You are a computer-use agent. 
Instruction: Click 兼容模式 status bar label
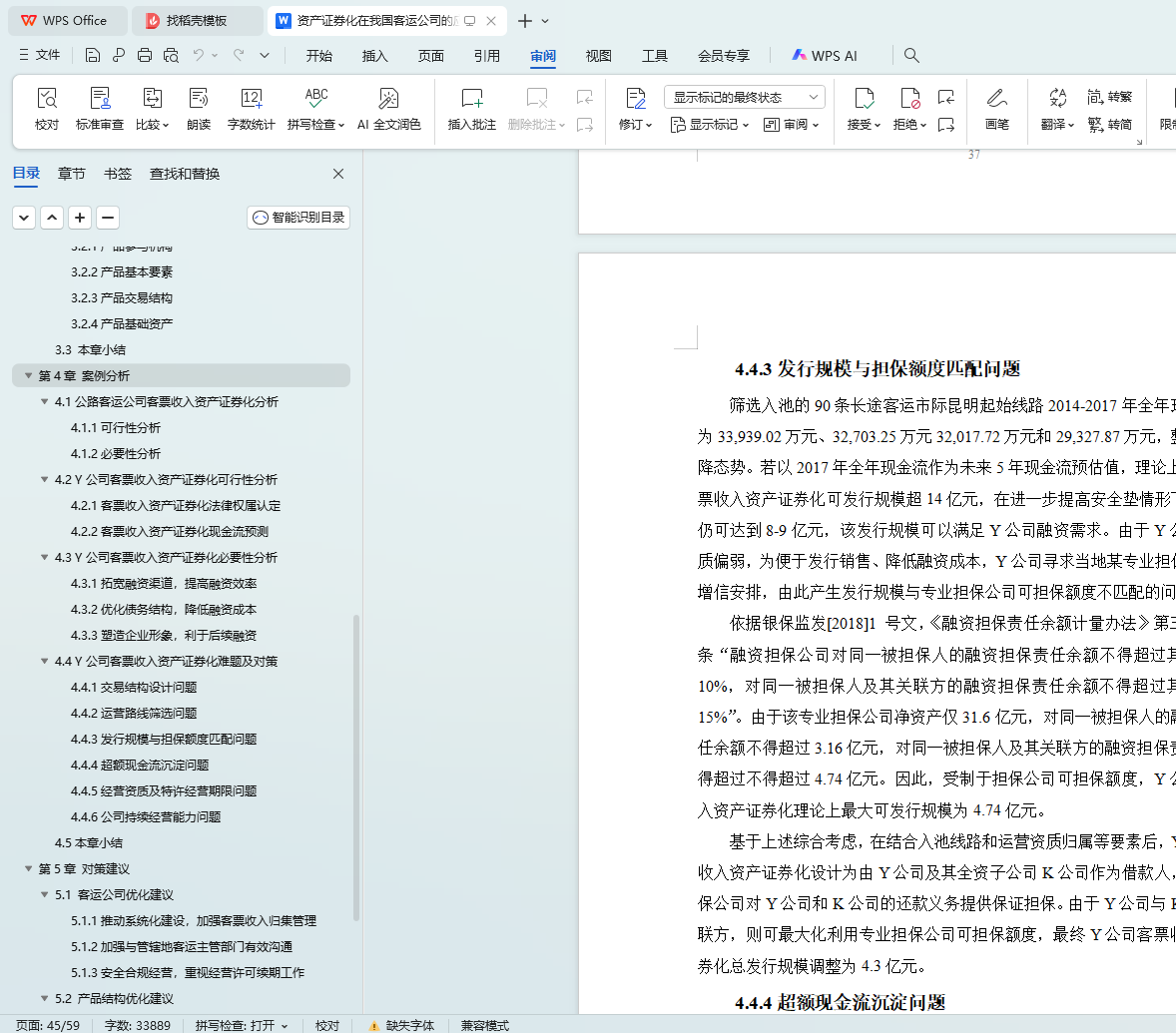pyautogui.click(x=484, y=1025)
